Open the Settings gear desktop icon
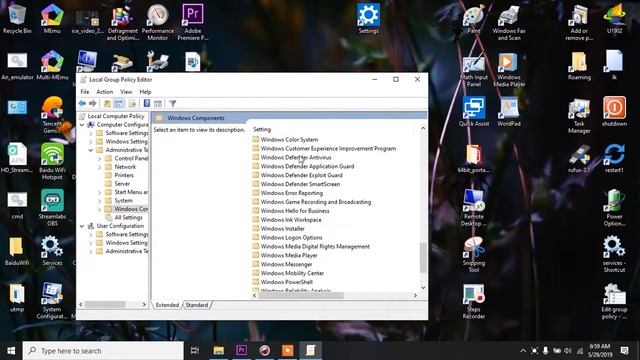640x360 pixels. [x=368, y=19]
